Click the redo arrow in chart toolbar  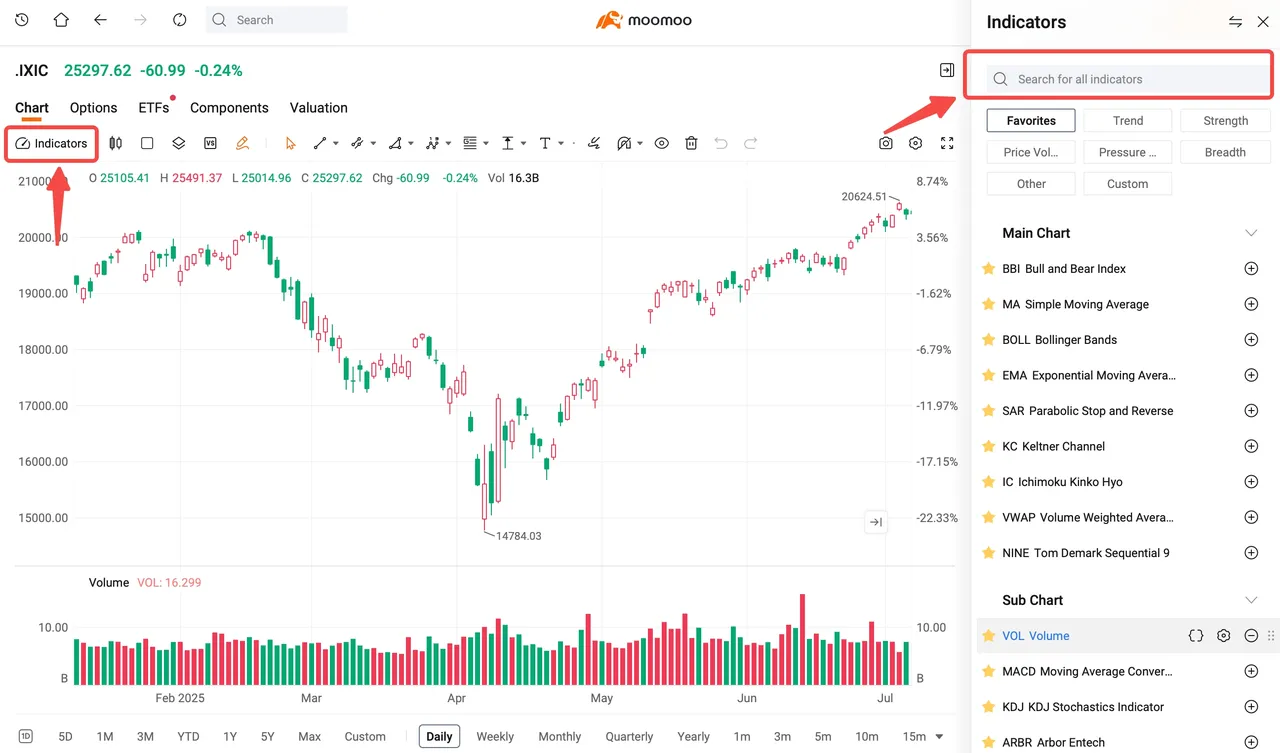[x=750, y=143]
